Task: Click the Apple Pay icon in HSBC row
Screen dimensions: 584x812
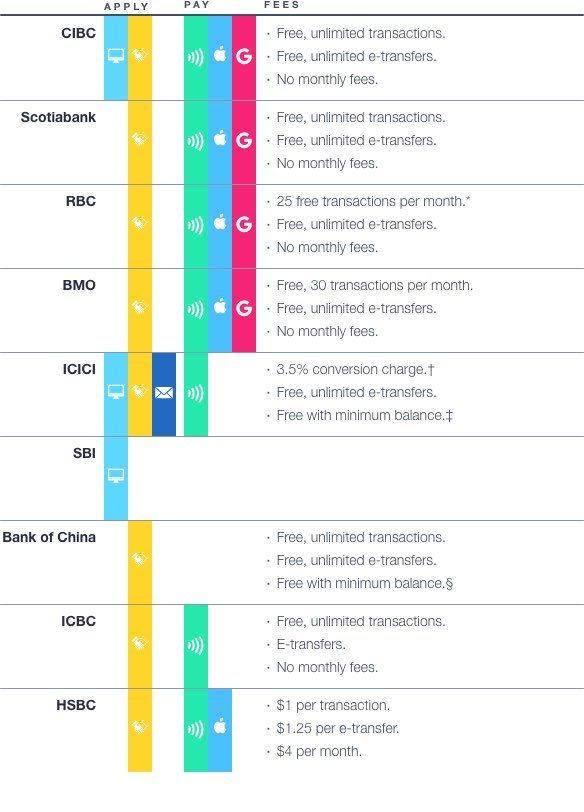Action: [x=220, y=727]
